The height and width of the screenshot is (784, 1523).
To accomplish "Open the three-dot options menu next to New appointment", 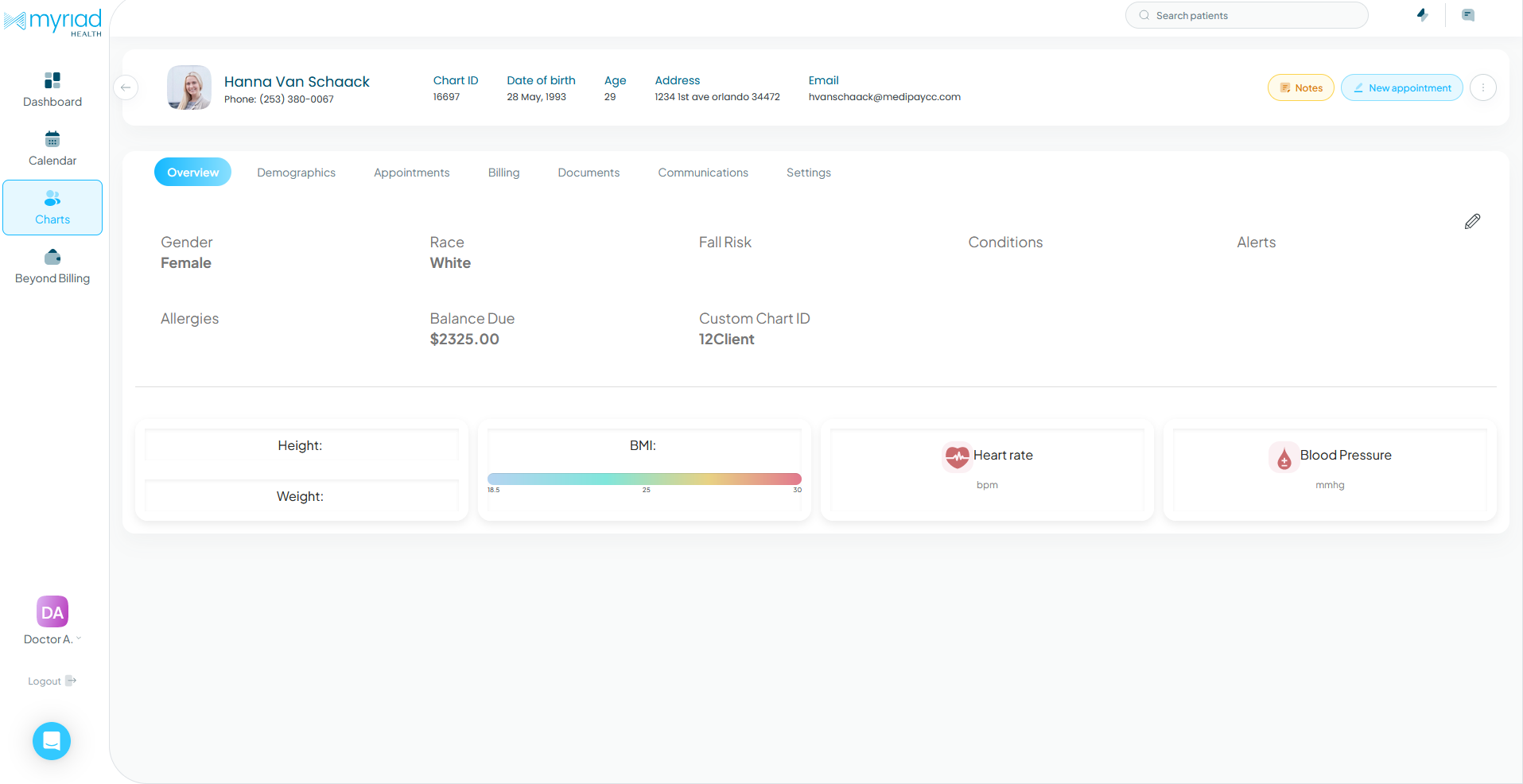I will click(1482, 87).
